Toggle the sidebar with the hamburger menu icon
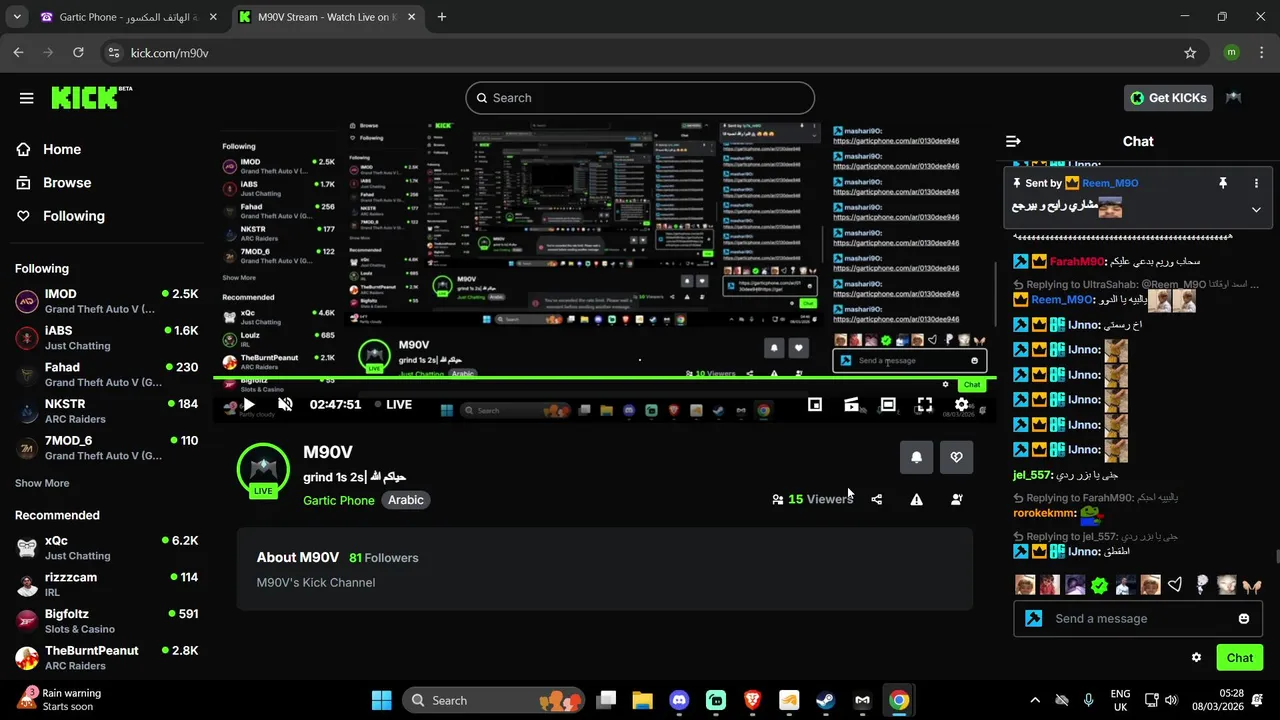This screenshot has height=720, width=1280. pyautogui.click(x=26, y=98)
